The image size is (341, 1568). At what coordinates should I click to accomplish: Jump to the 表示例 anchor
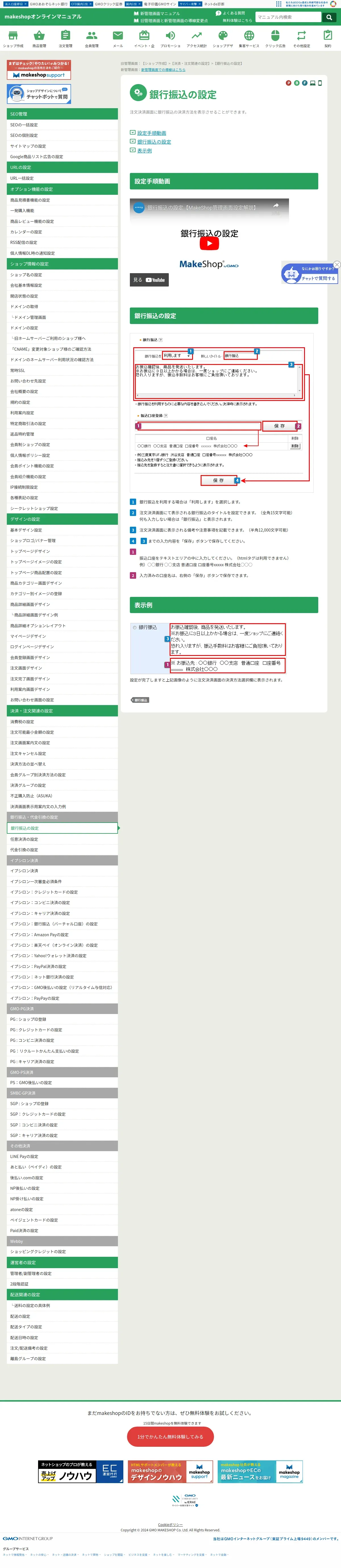coord(144,150)
